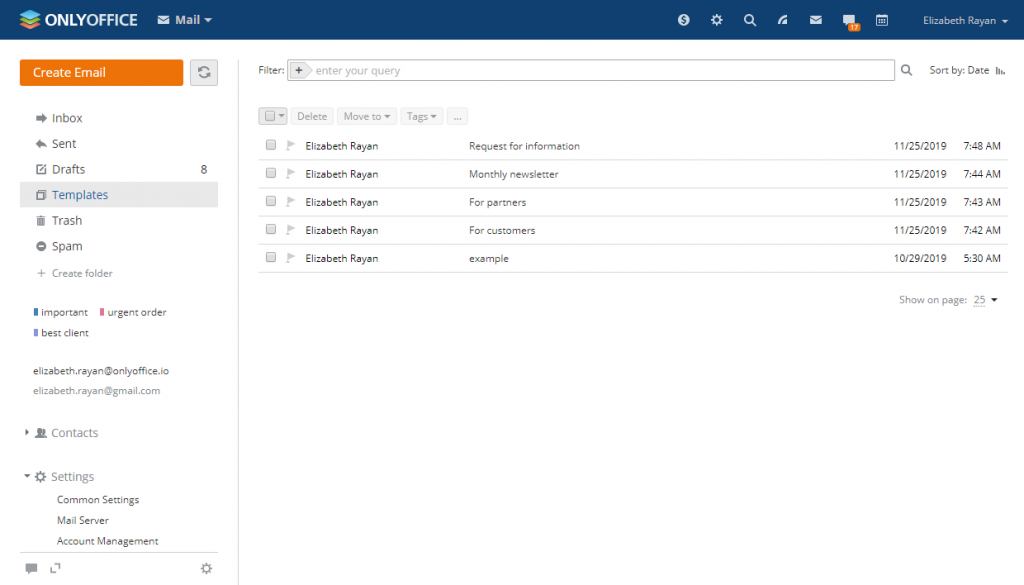Viewport: 1024px width, 585px height.
Task: Click the pop-out window icon at bottom left
Action: coord(56,568)
